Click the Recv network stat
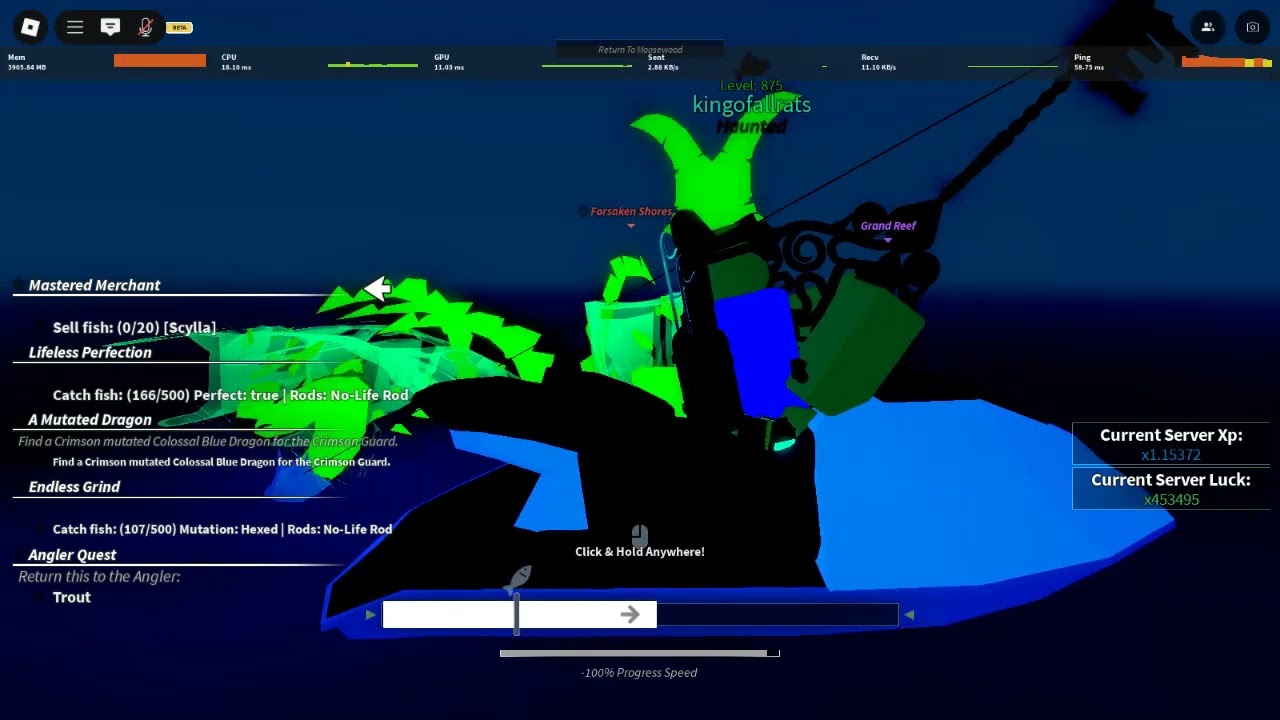 point(879,62)
